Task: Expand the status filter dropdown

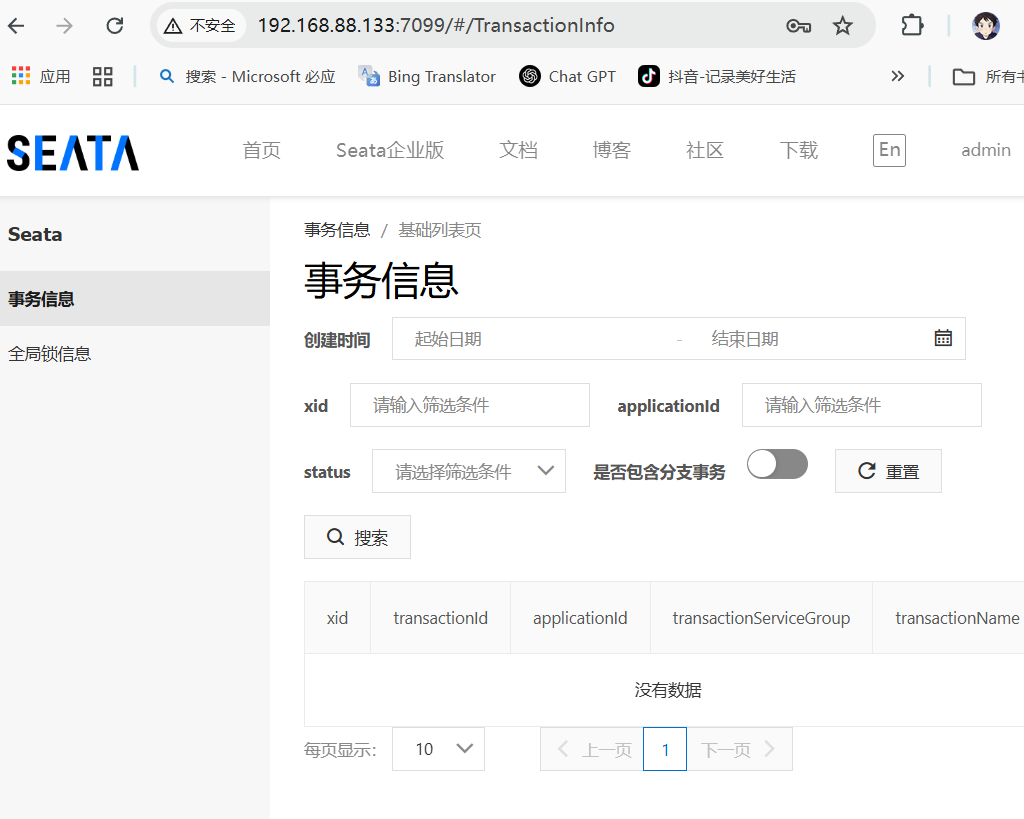Action: 468,471
